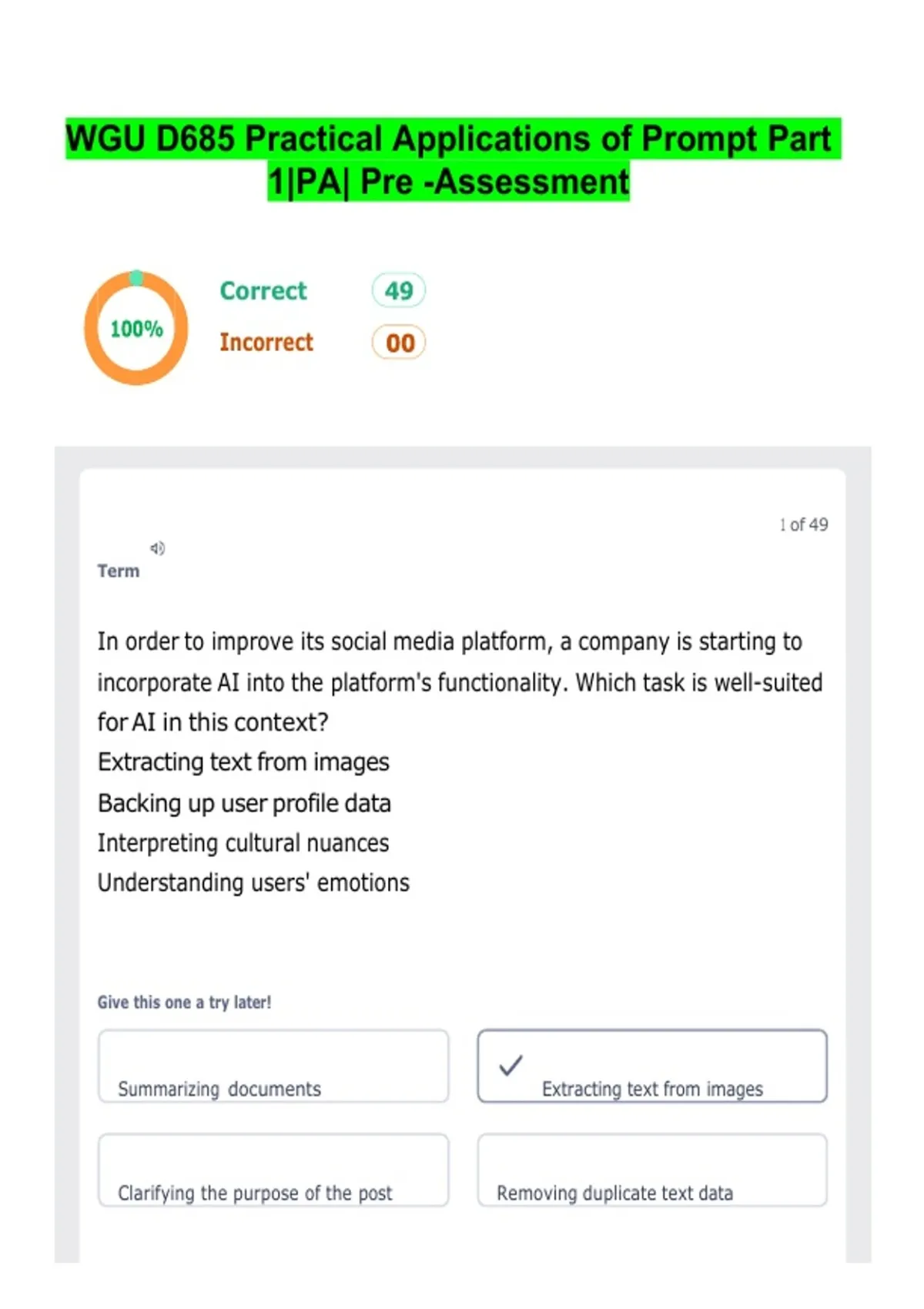Click Give this one a try later text
Screen dimensions: 924x1309
(184, 1003)
